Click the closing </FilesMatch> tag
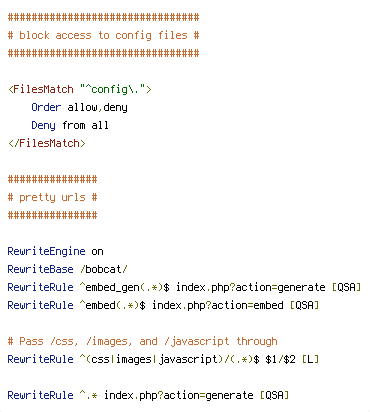 (x=47, y=143)
